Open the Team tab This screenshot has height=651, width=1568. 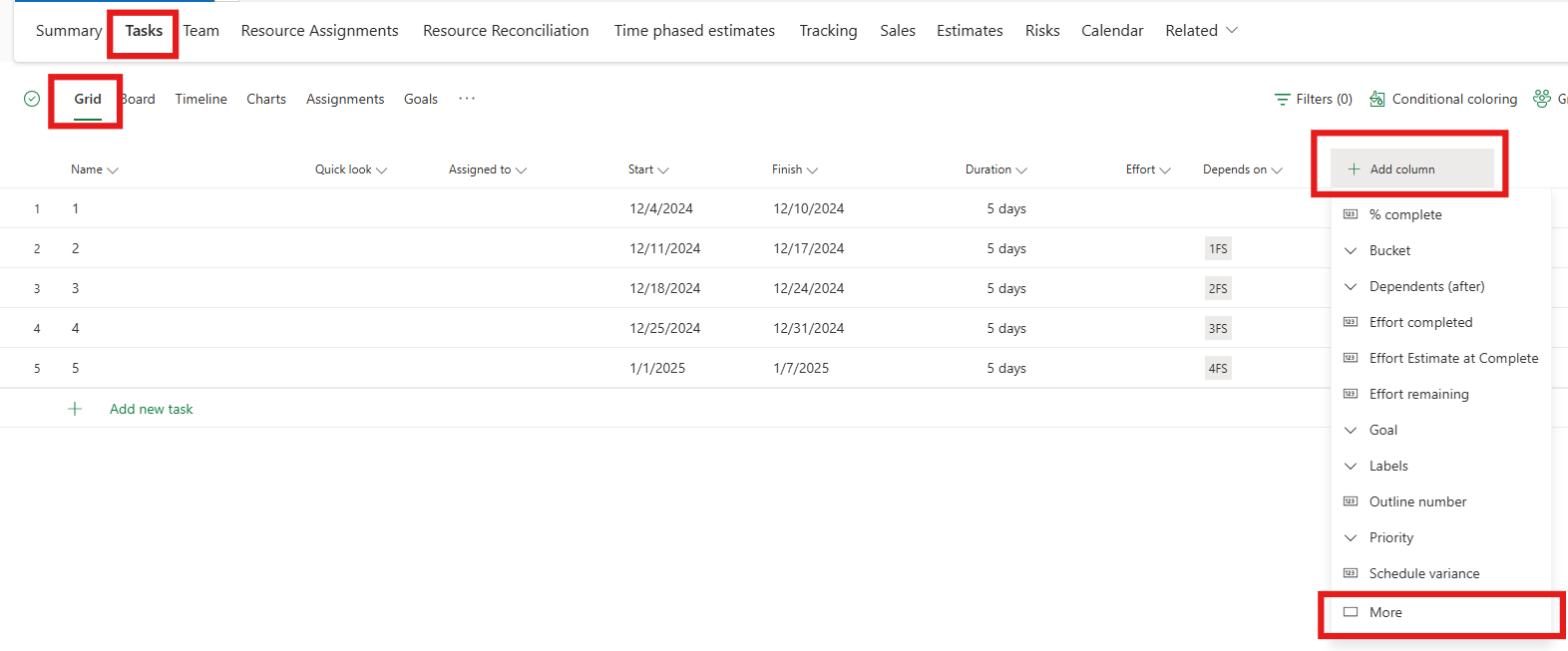click(200, 31)
